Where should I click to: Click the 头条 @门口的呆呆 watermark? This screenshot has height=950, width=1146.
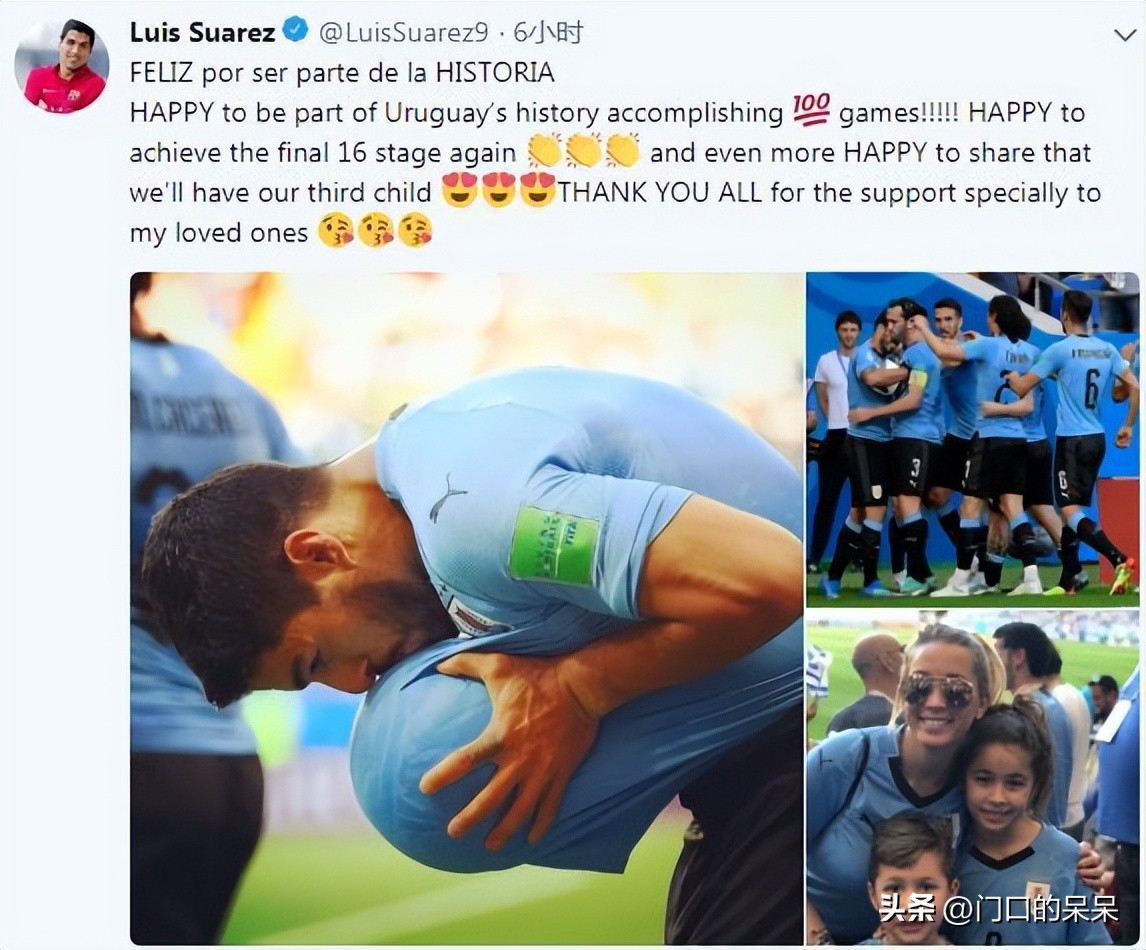point(999,909)
